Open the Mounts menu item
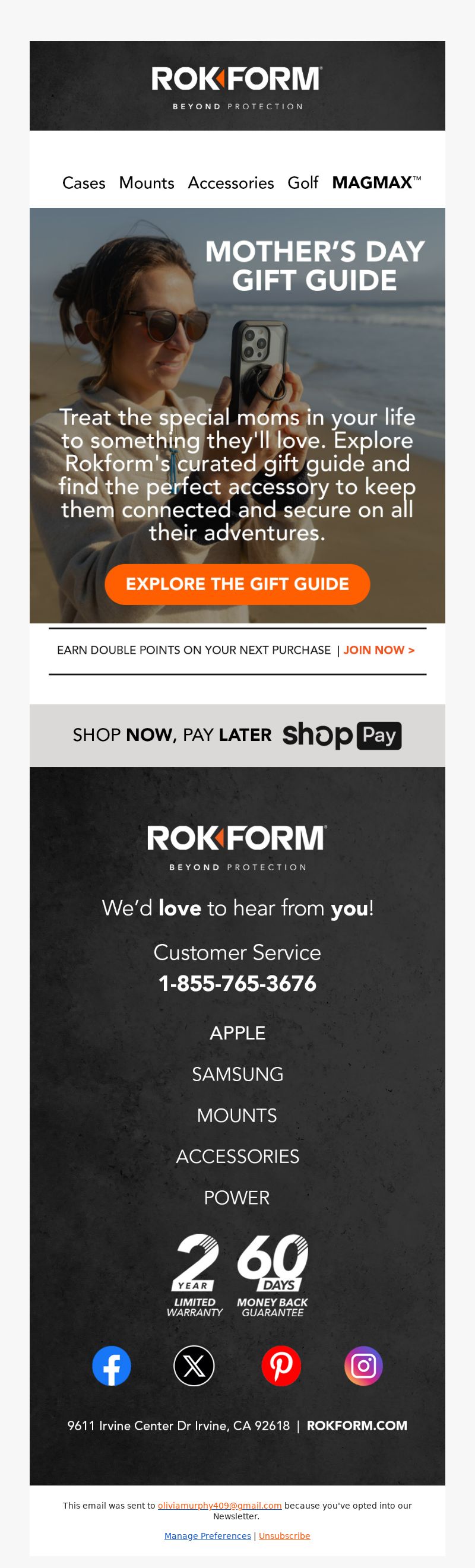 pos(147,183)
